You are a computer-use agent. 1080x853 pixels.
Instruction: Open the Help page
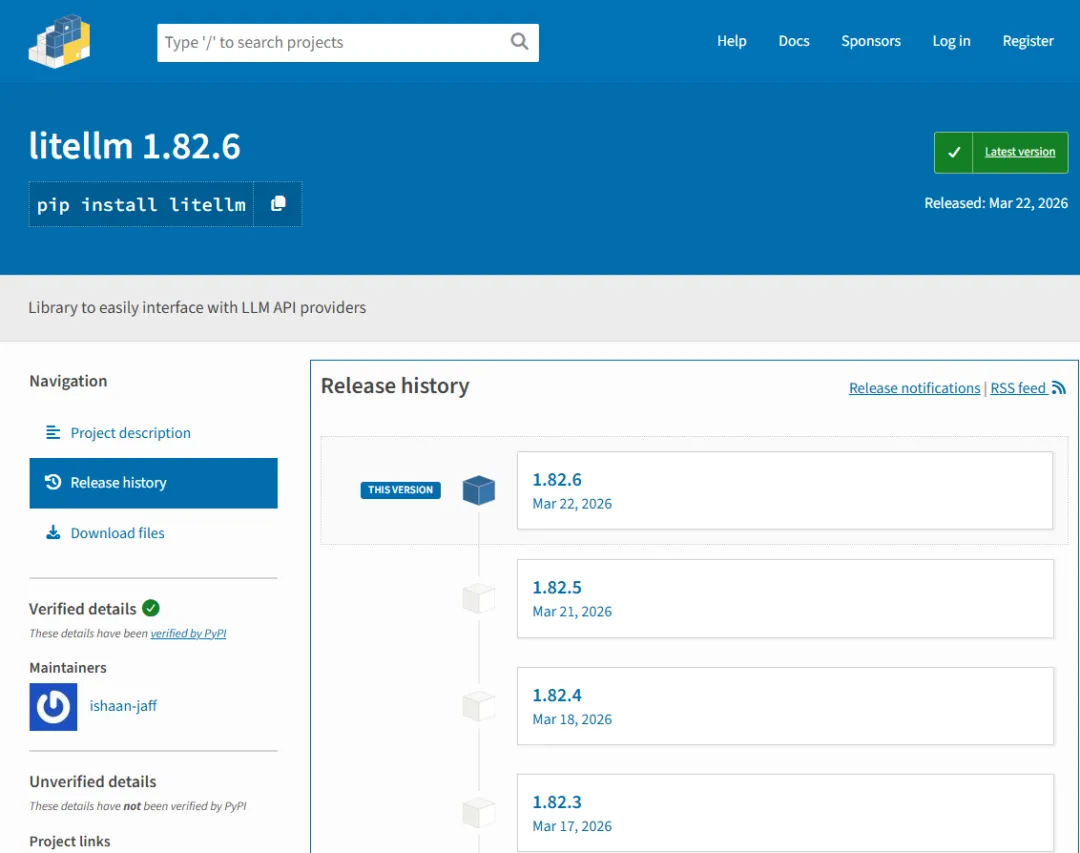(731, 41)
